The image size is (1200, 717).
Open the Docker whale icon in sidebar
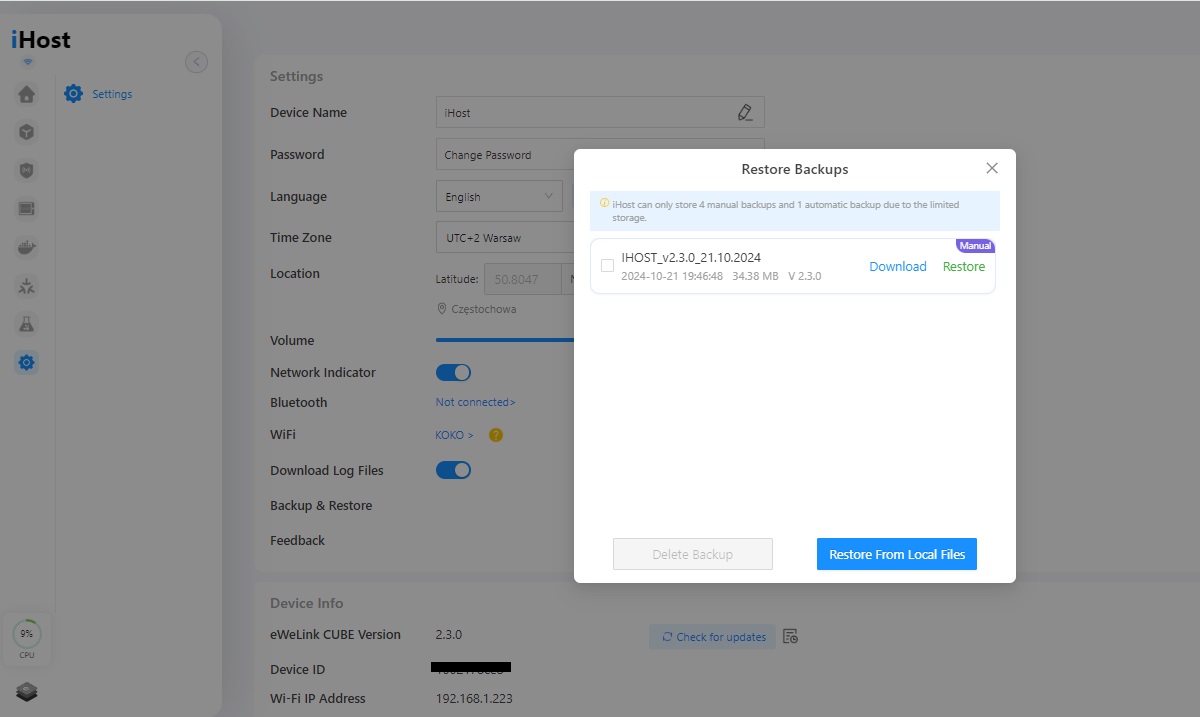pyautogui.click(x=27, y=248)
